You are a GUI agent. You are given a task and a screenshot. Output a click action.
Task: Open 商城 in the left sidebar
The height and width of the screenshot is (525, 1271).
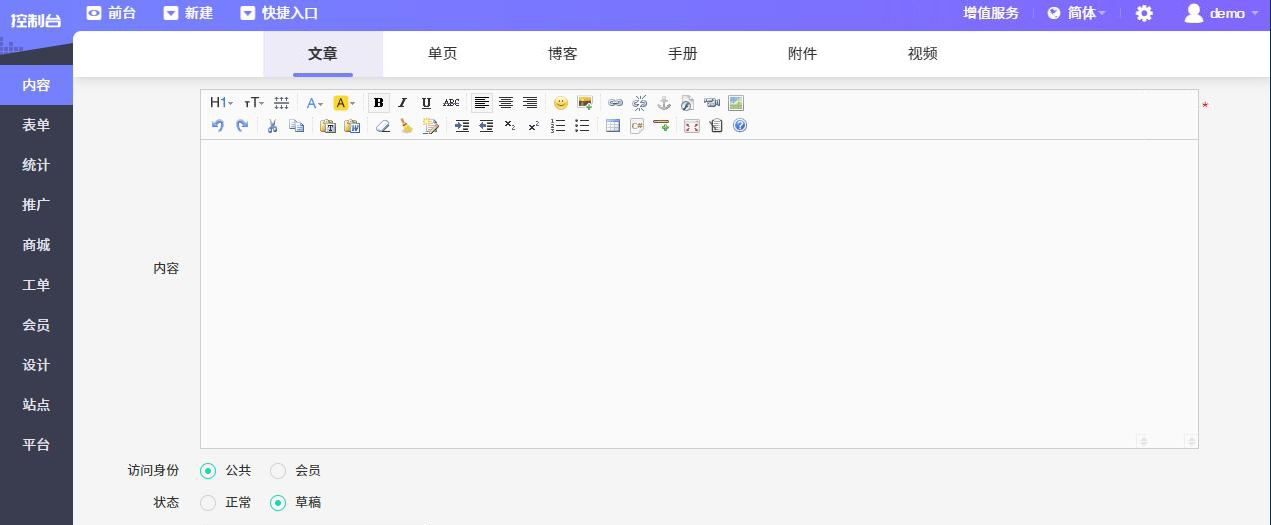[x=36, y=245]
